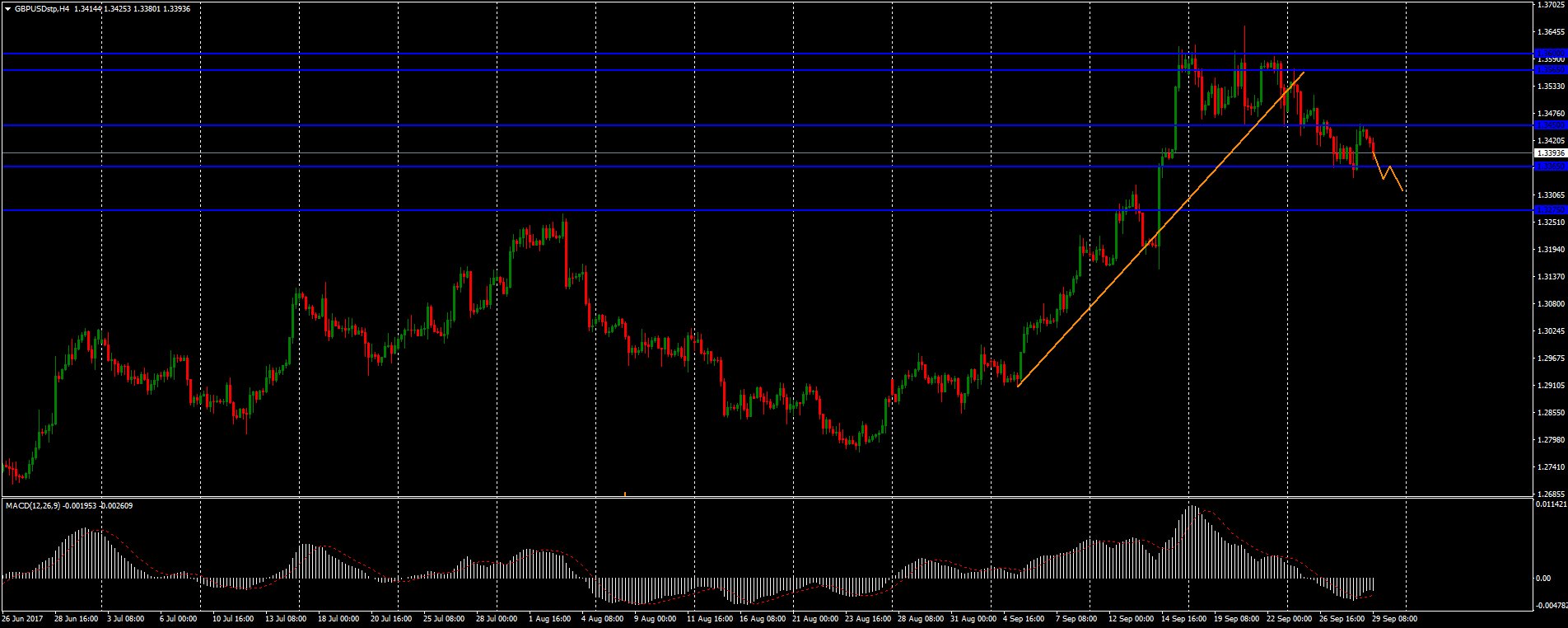This screenshot has height=628, width=1568.
Task: Click the 9 Aug 00:00 time label
Action: pyautogui.click(x=655, y=618)
